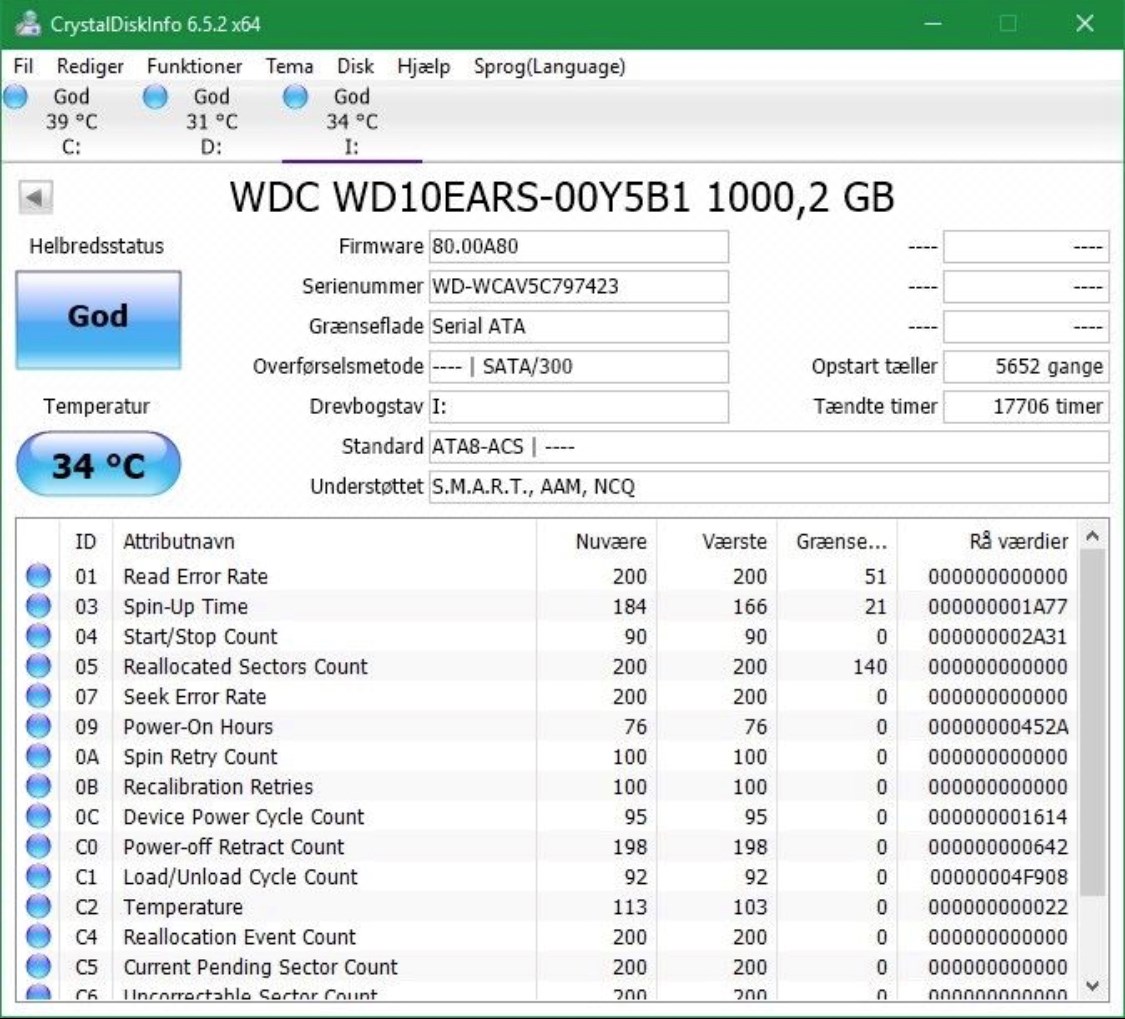Click the Tændte timer value 17706 timer

pos(1026,407)
